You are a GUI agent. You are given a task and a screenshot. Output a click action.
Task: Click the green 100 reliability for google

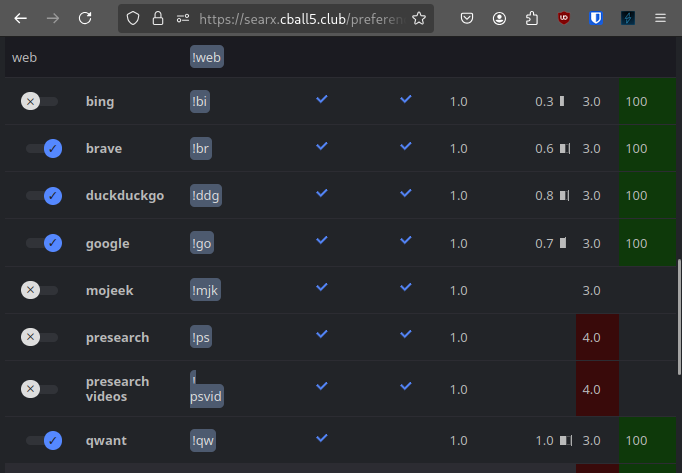(647, 243)
